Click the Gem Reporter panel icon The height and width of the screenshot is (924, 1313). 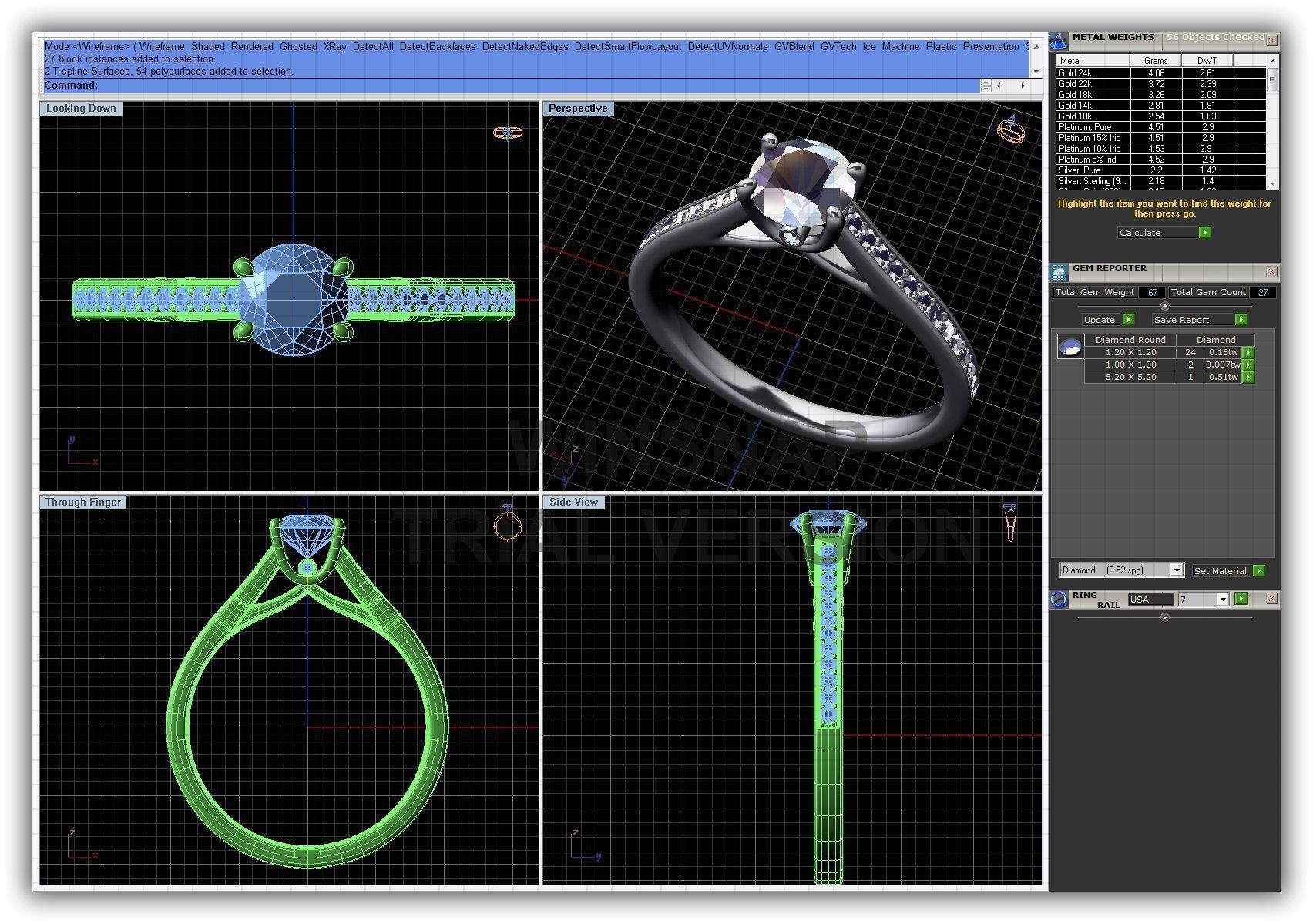1059,271
